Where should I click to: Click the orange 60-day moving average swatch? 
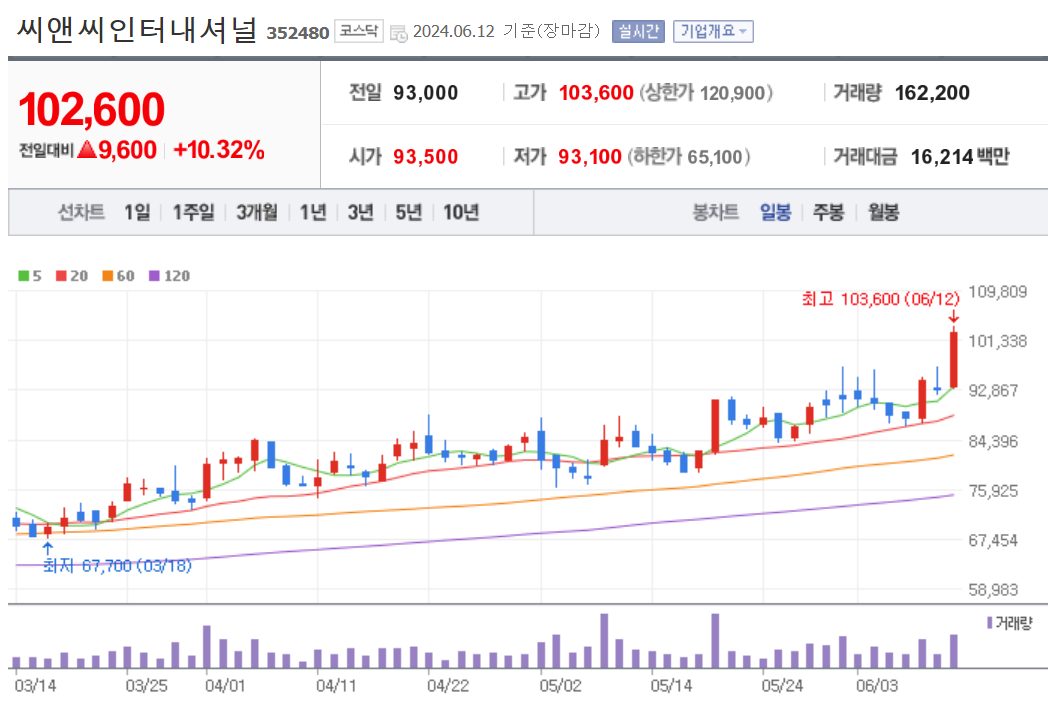click(x=108, y=276)
